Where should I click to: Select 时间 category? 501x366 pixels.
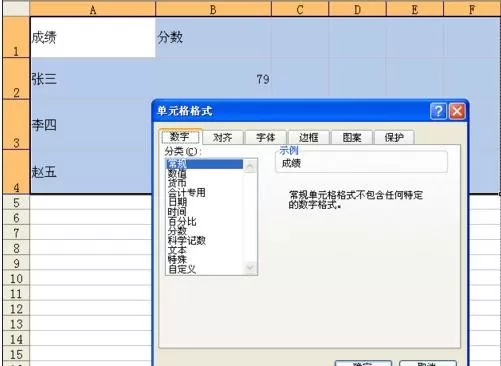point(205,211)
